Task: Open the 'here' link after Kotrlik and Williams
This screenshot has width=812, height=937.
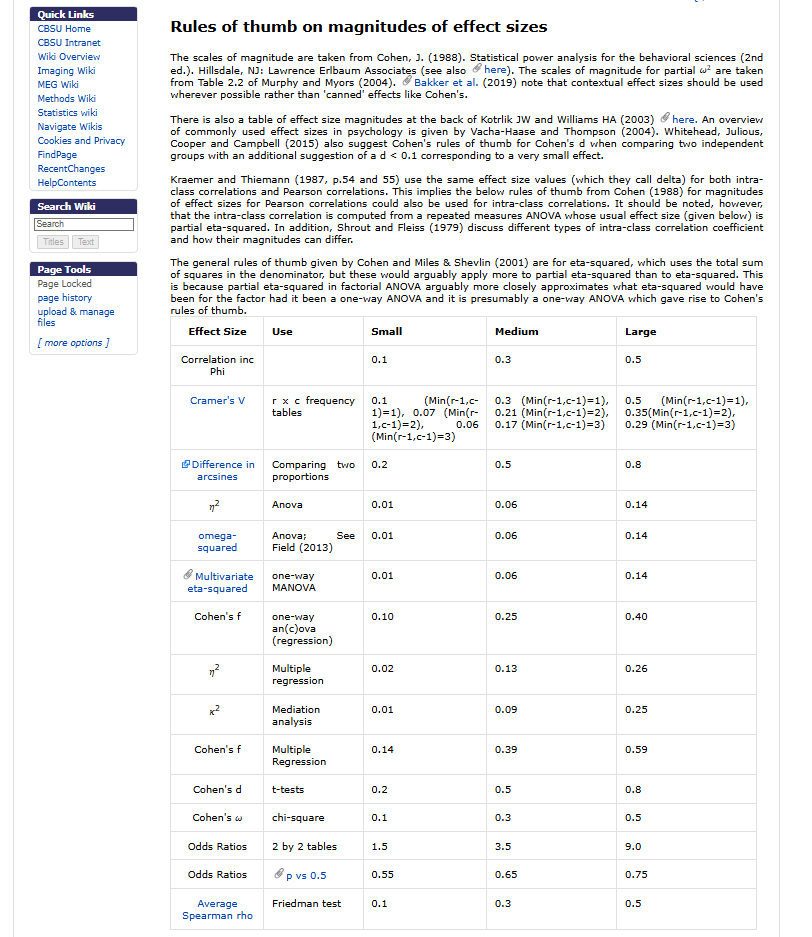Action: (684, 120)
